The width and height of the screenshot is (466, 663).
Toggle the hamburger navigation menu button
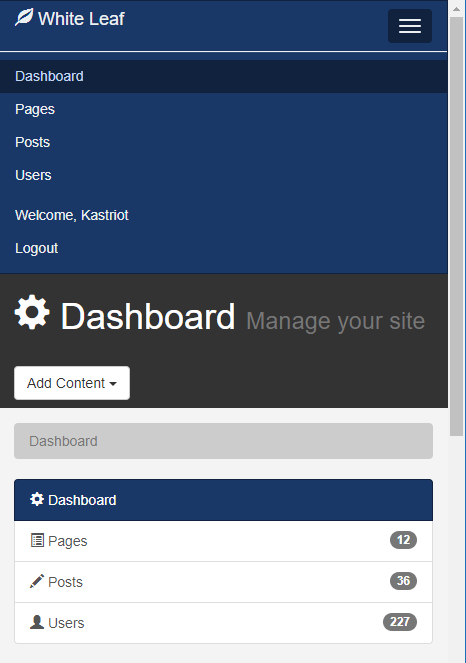coord(410,26)
